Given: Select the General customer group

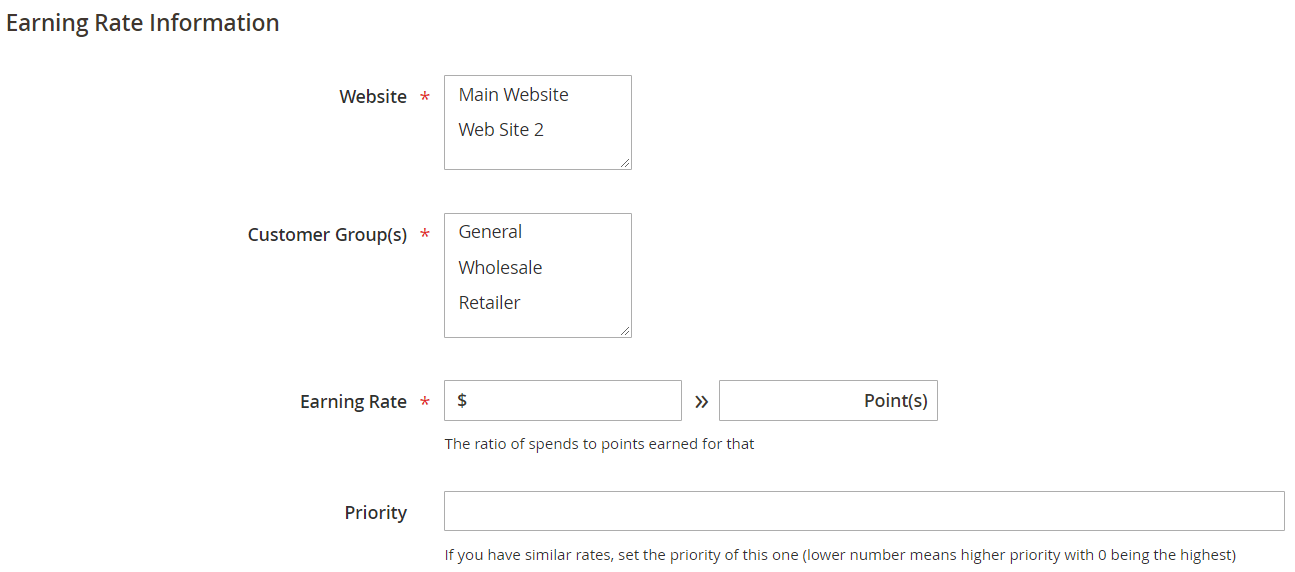Looking at the screenshot, I should (x=490, y=232).
